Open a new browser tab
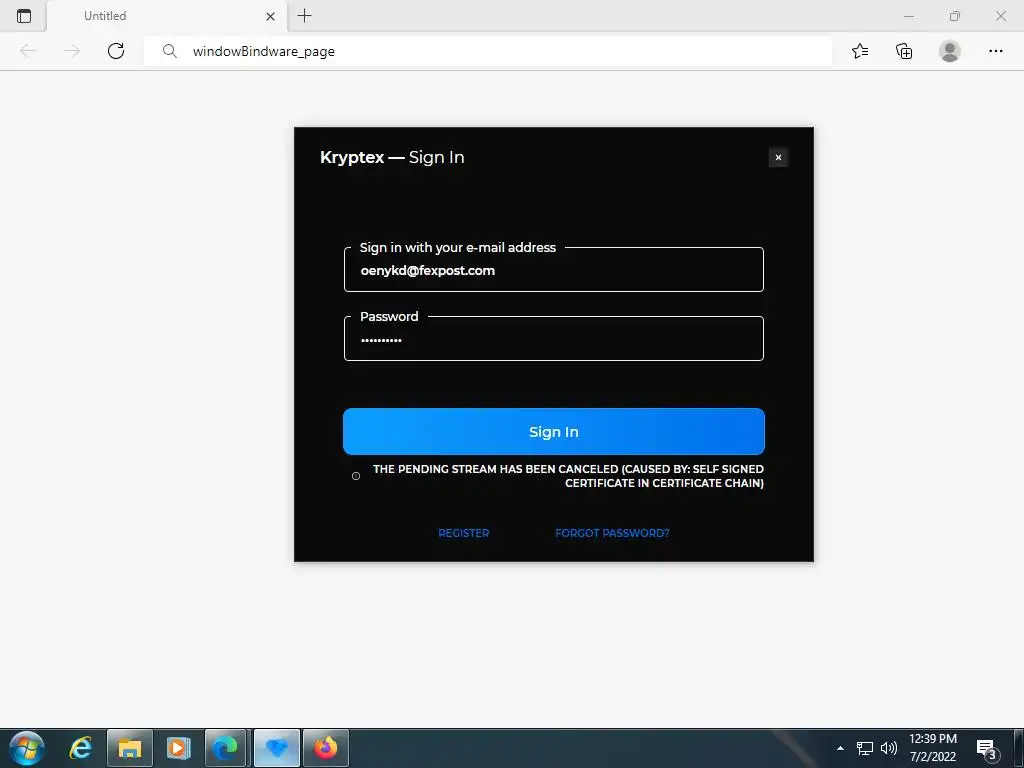Image resolution: width=1024 pixels, height=768 pixels. [x=304, y=16]
